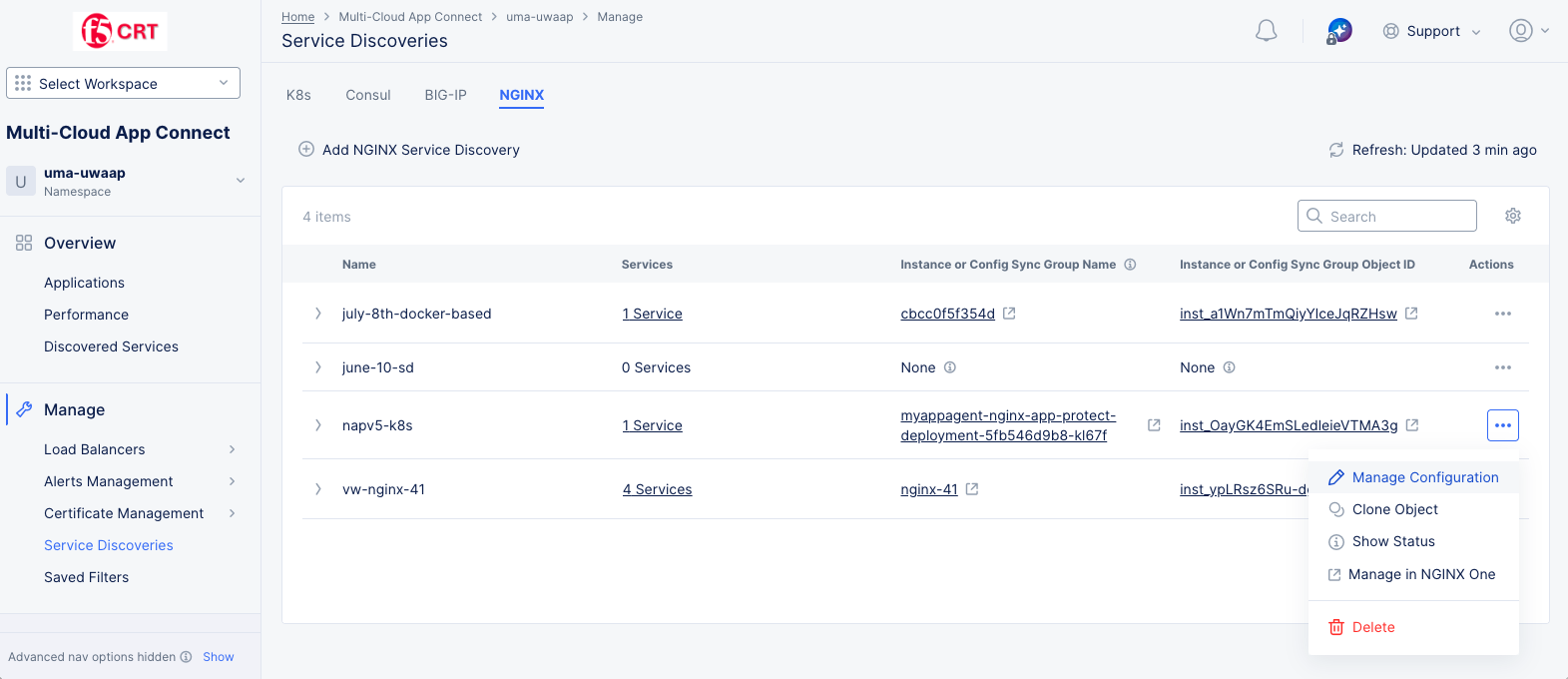
Task: Select the NGINX tab
Action: tap(522, 95)
